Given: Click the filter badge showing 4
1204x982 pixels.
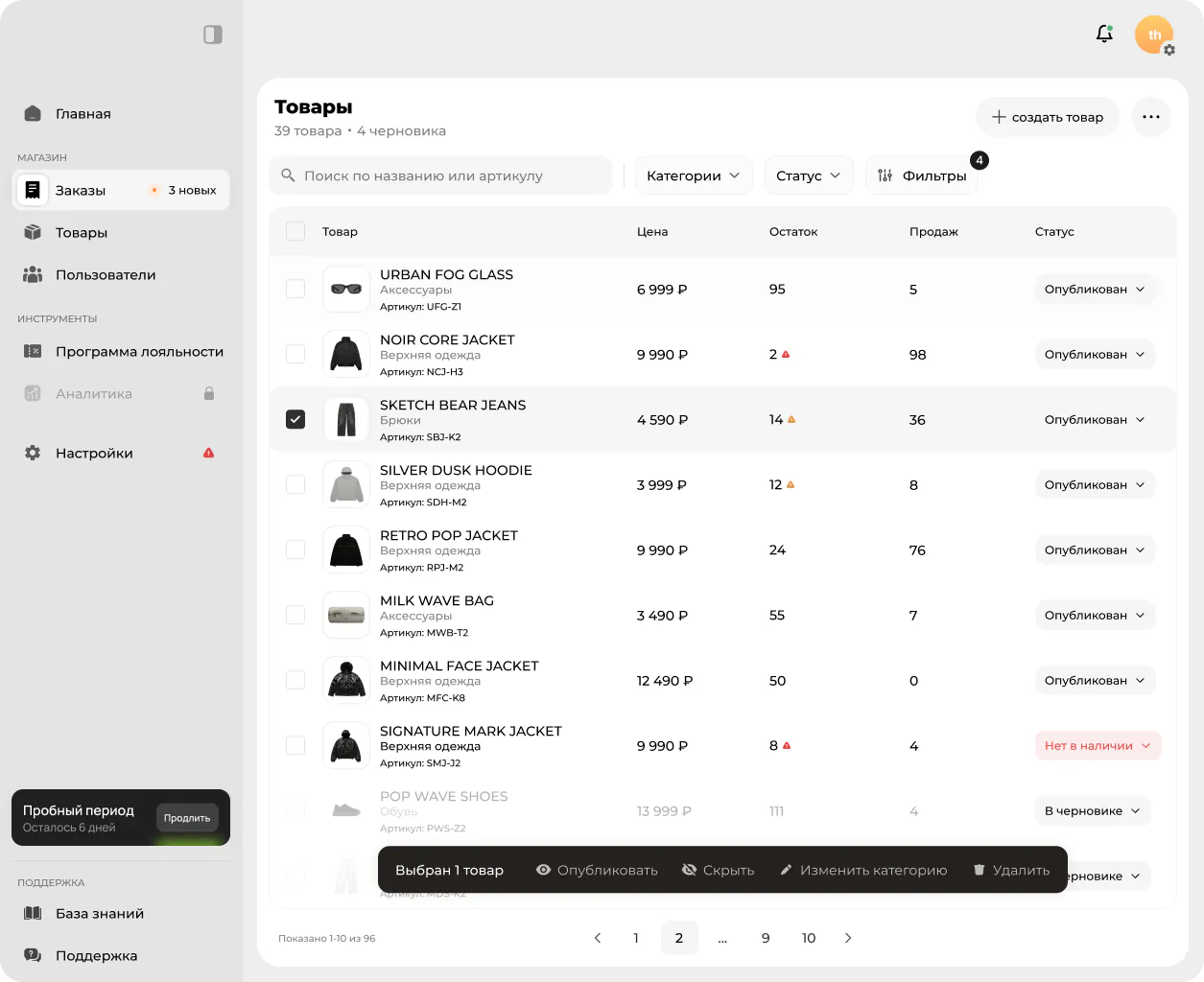Looking at the screenshot, I should click(x=980, y=160).
